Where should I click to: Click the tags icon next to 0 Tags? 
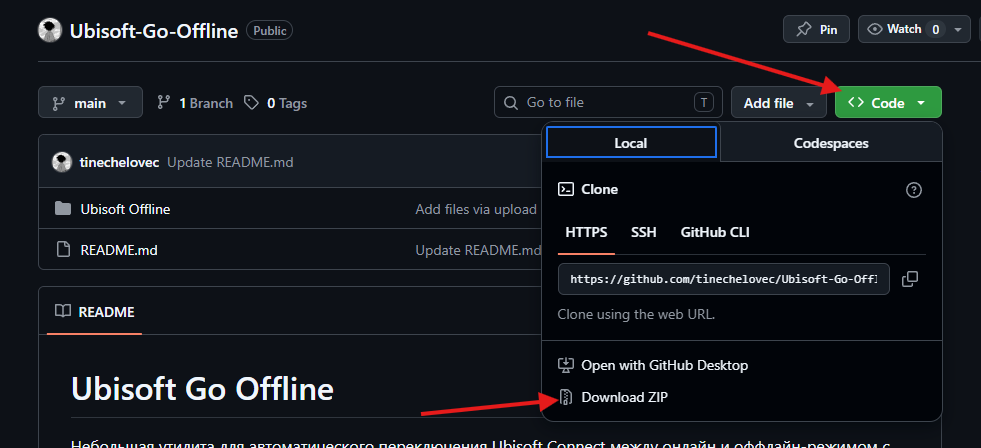252,103
